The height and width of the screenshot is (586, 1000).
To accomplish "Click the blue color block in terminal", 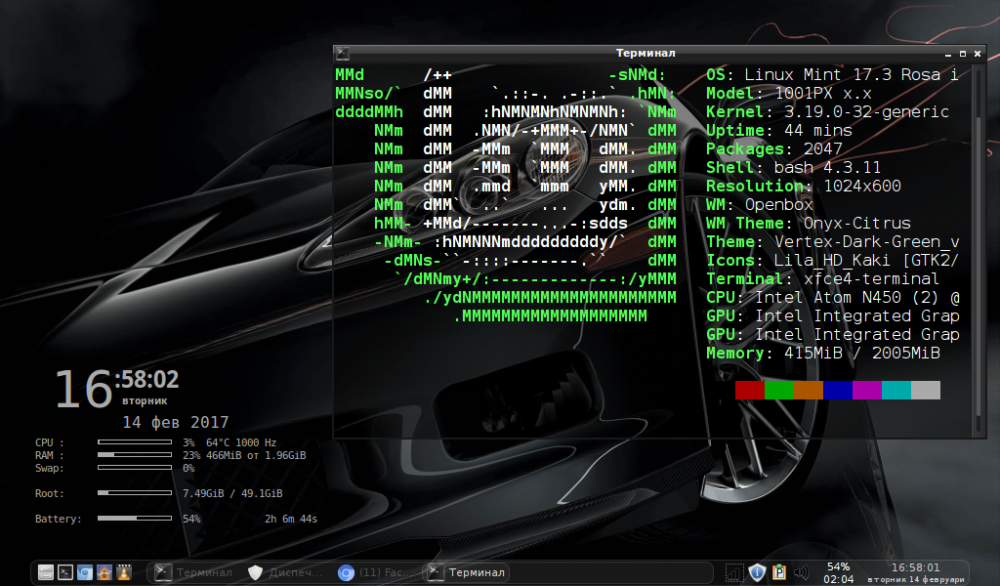I will pyautogui.click(x=838, y=390).
